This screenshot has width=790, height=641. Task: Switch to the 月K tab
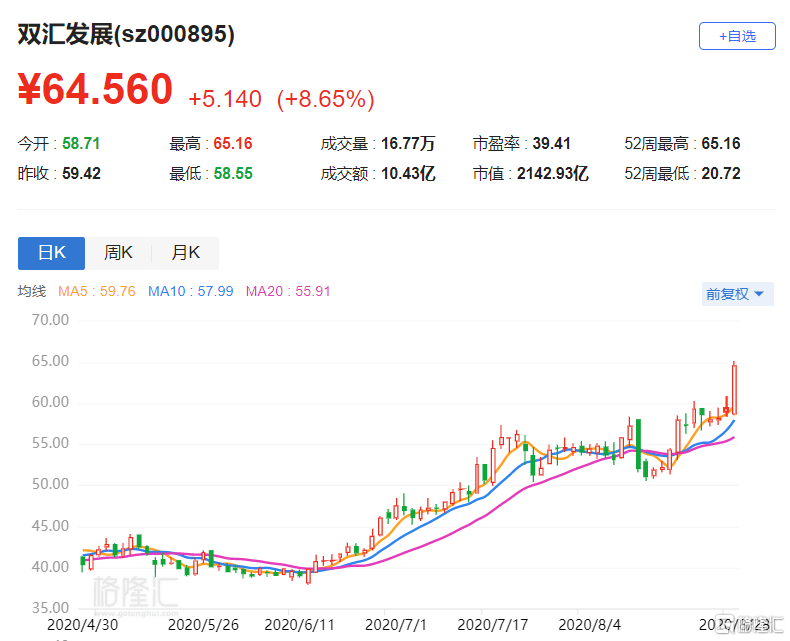point(185,253)
